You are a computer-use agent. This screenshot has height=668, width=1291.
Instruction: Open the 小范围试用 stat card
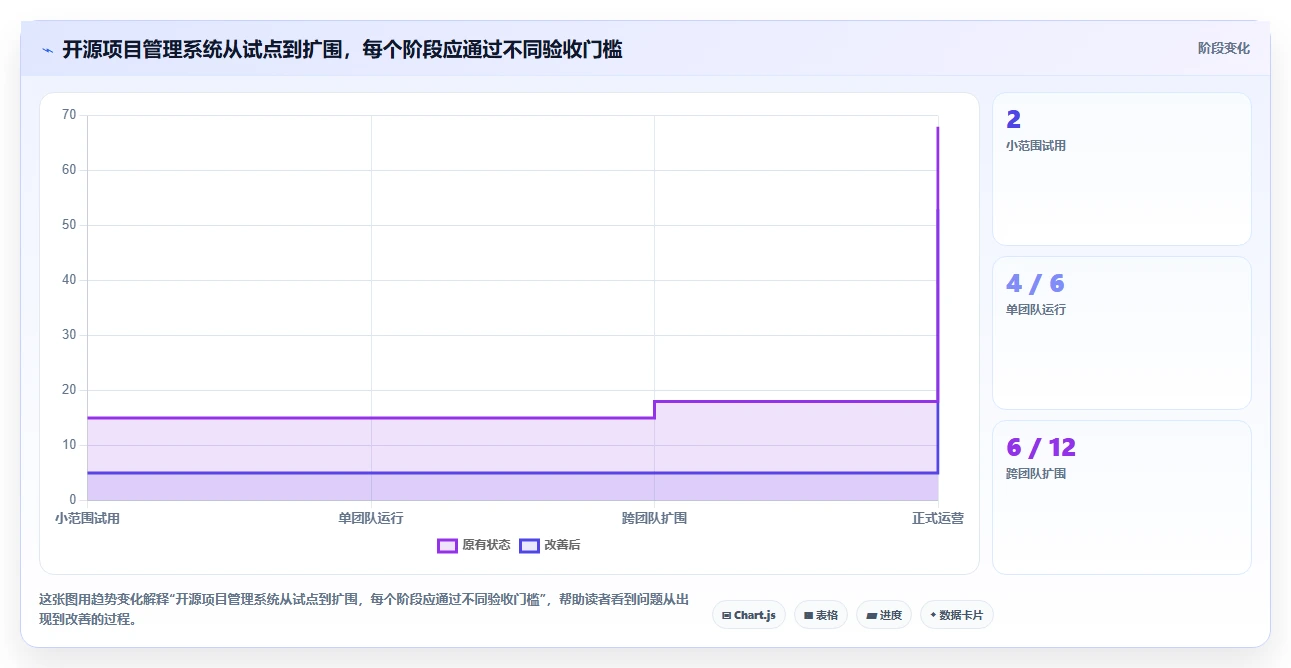(x=1122, y=169)
